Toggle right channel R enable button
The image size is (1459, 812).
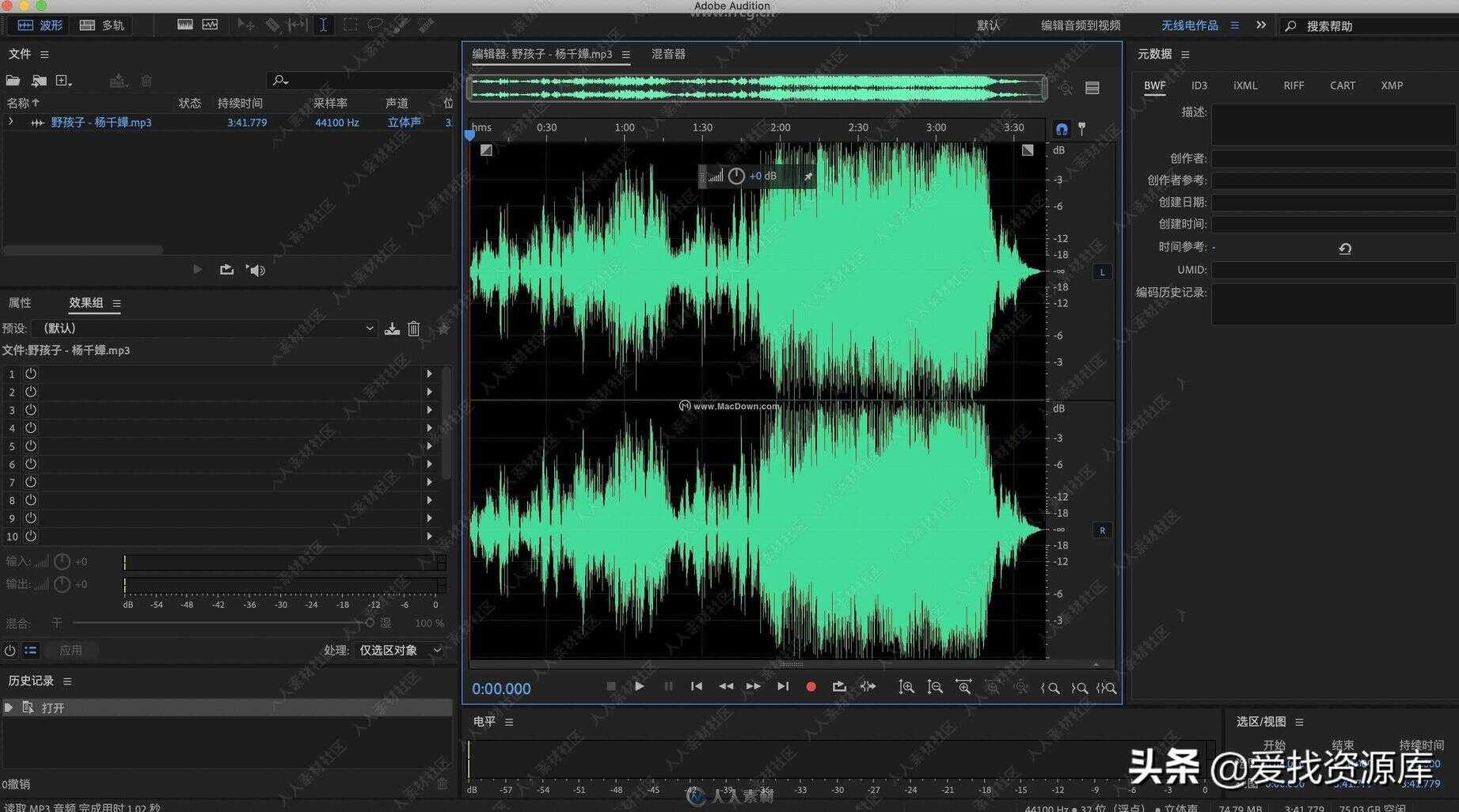[x=1102, y=530]
